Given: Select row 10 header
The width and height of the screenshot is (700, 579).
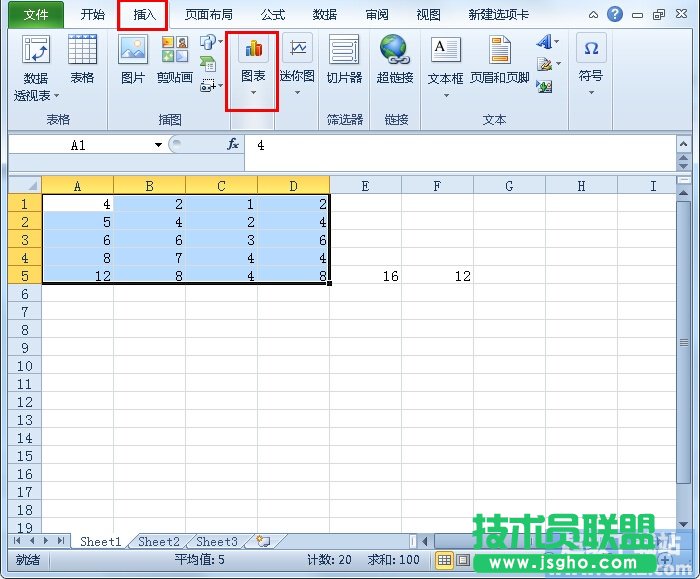Looking at the screenshot, I should pyautogui.click(x=25, y=366).
